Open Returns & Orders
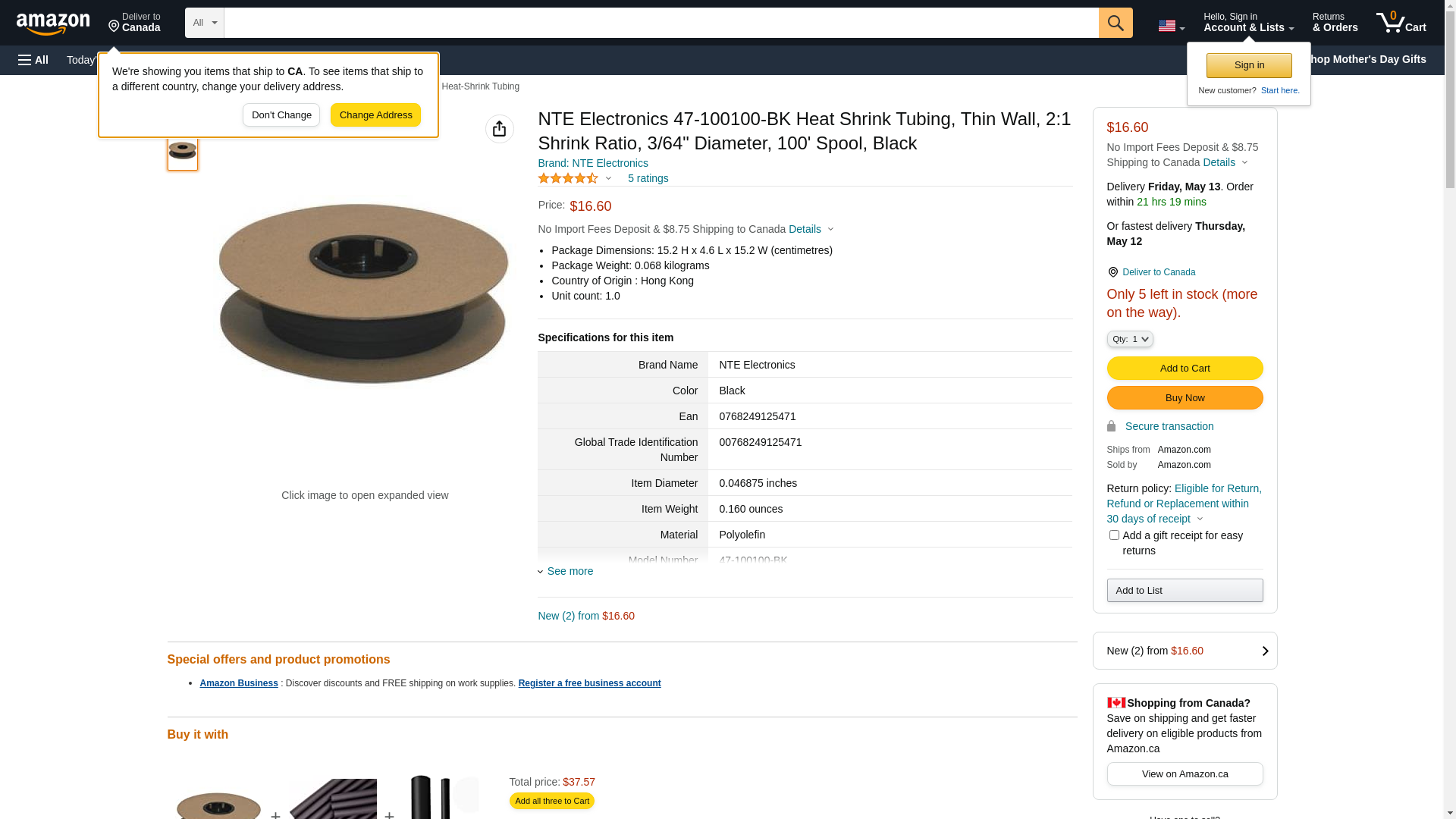Image resolution: width=1456 pixels, height=819 pixels. point(1334,23)
